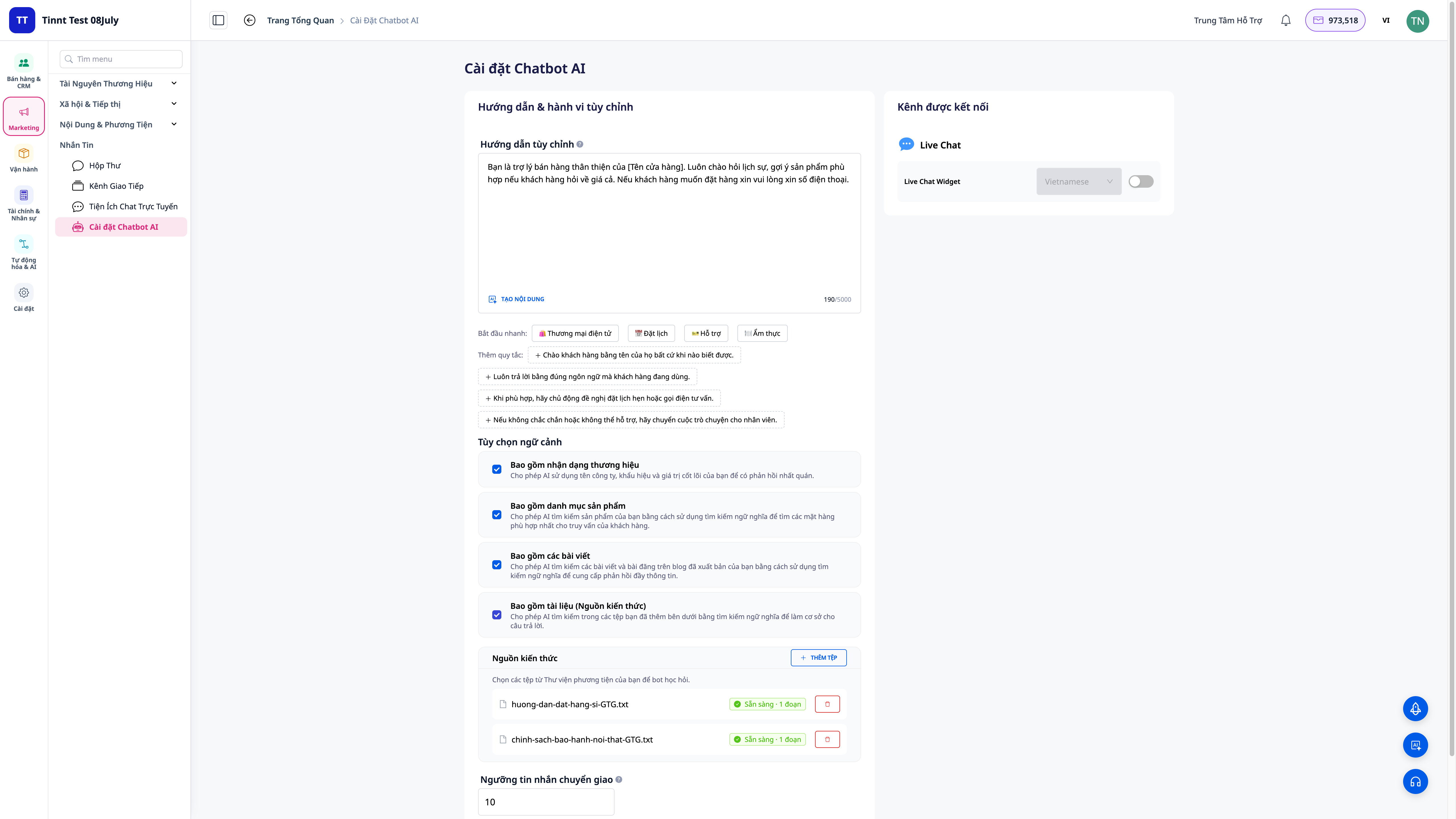Open Kênh Giao Tiếp menu item
Image resolution: width=1456 pixels, height=819 pixels.
tap(121, 186)
